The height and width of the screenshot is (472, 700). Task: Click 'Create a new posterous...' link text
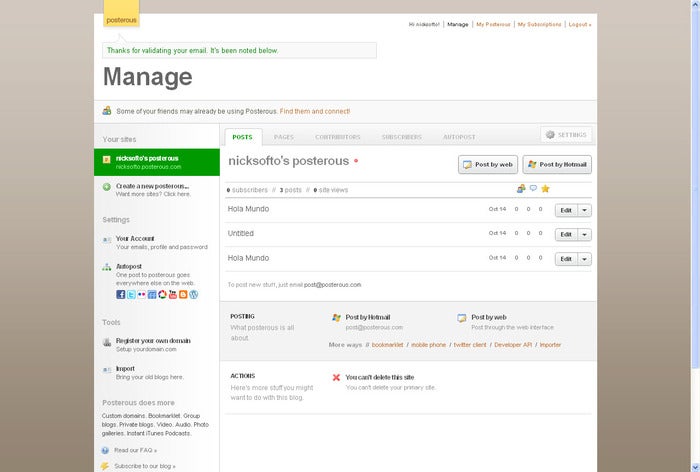[x=152, y=186]
